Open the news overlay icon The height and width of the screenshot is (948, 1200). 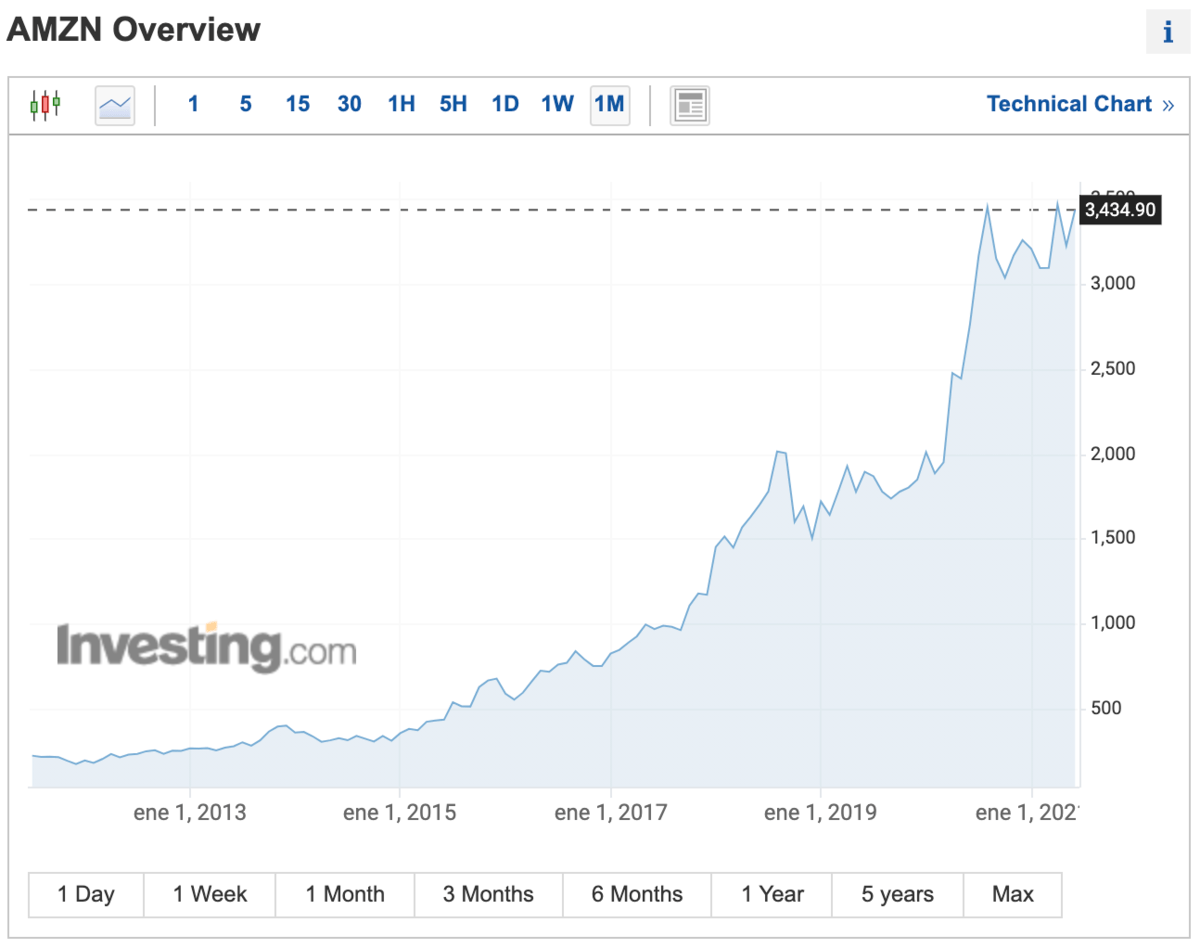(689, 104)
